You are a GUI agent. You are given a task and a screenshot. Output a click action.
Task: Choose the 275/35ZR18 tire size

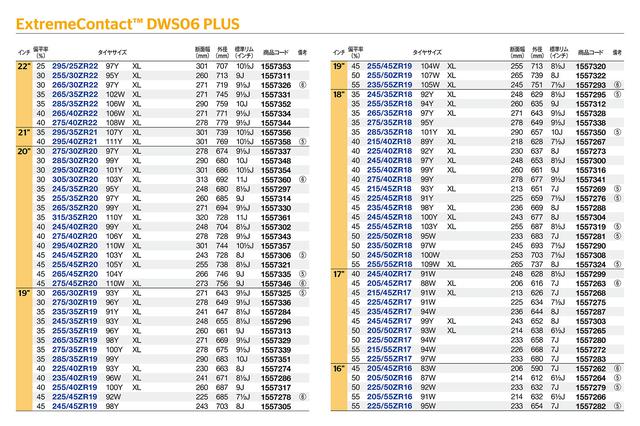389,123
